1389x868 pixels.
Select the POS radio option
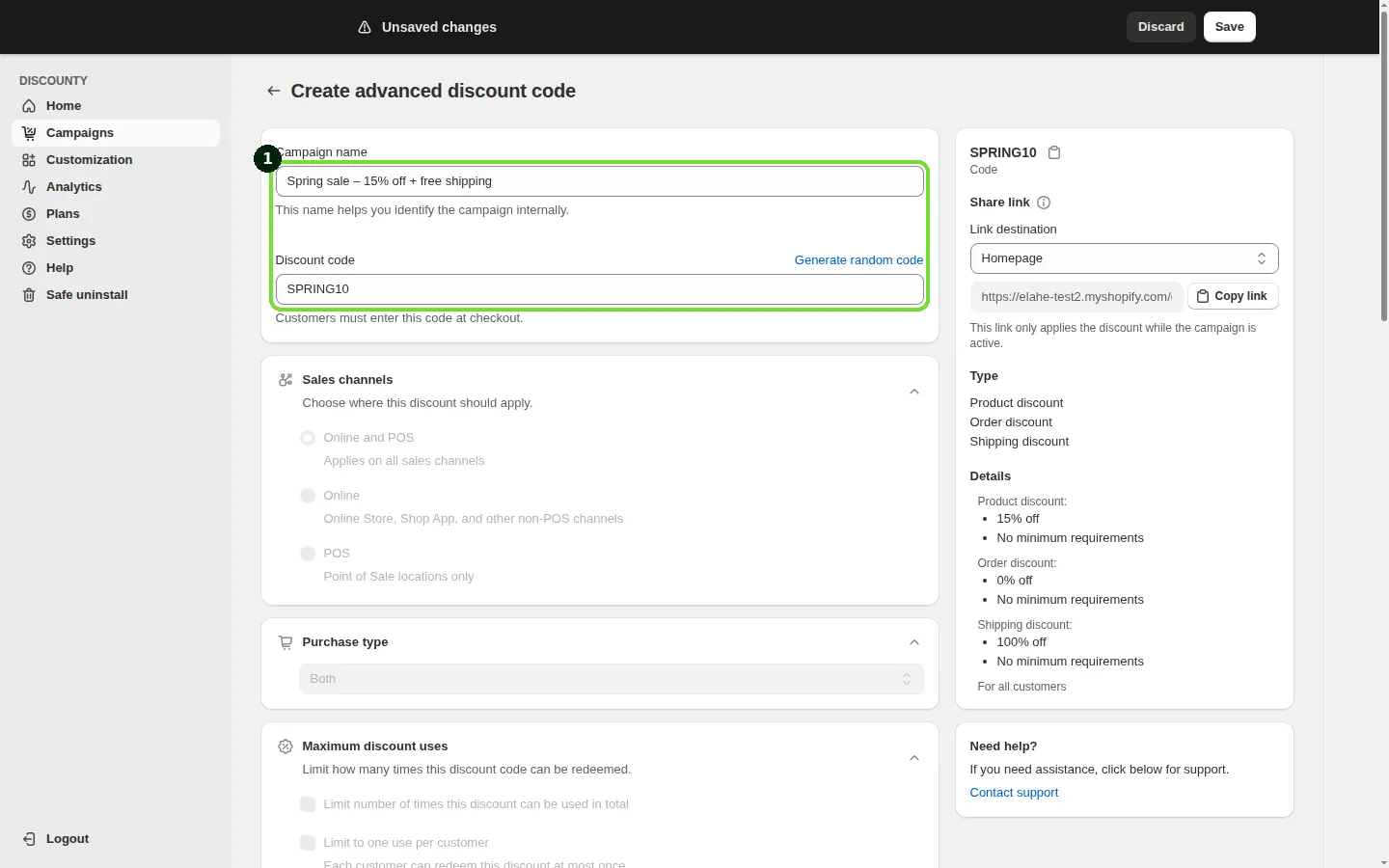click(308, 554)
